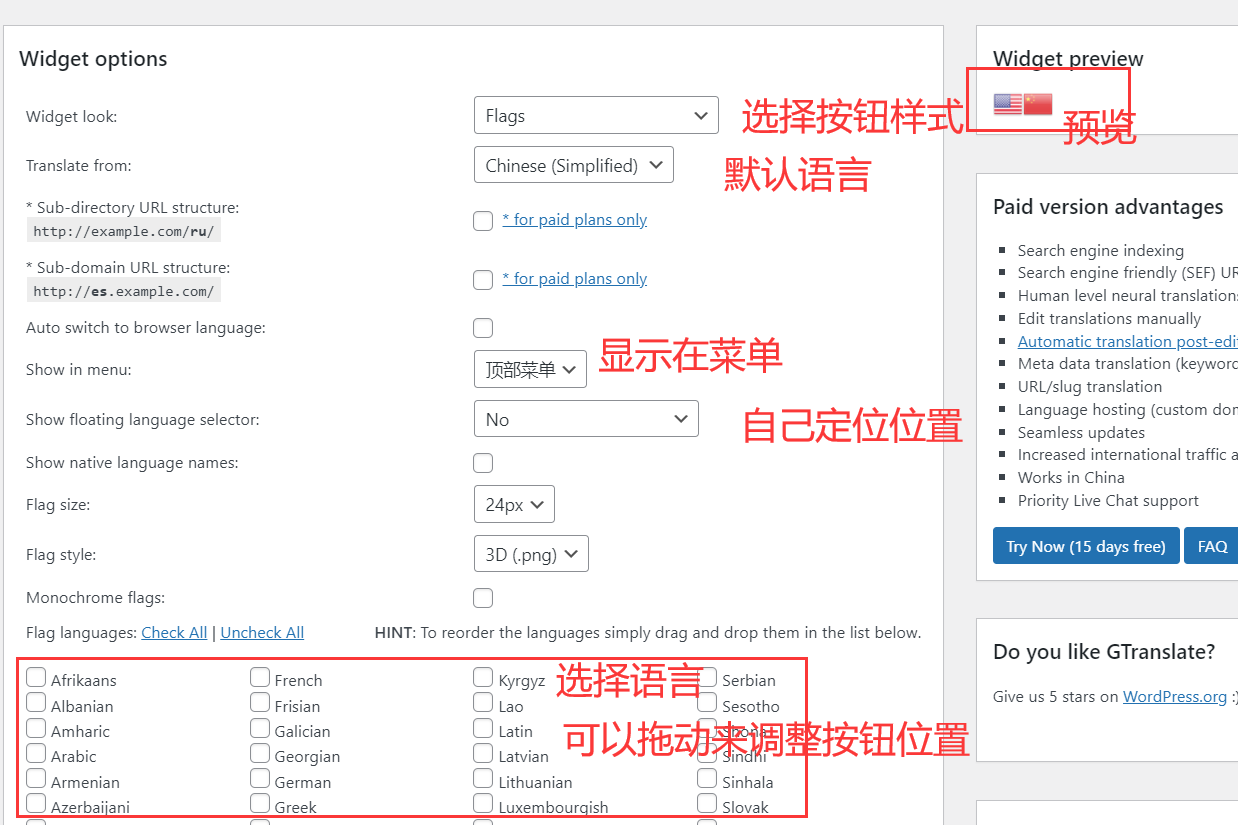Toggle Show native language names checkbox
This screenshot has width=1238, height=825.
coord(483,463)
